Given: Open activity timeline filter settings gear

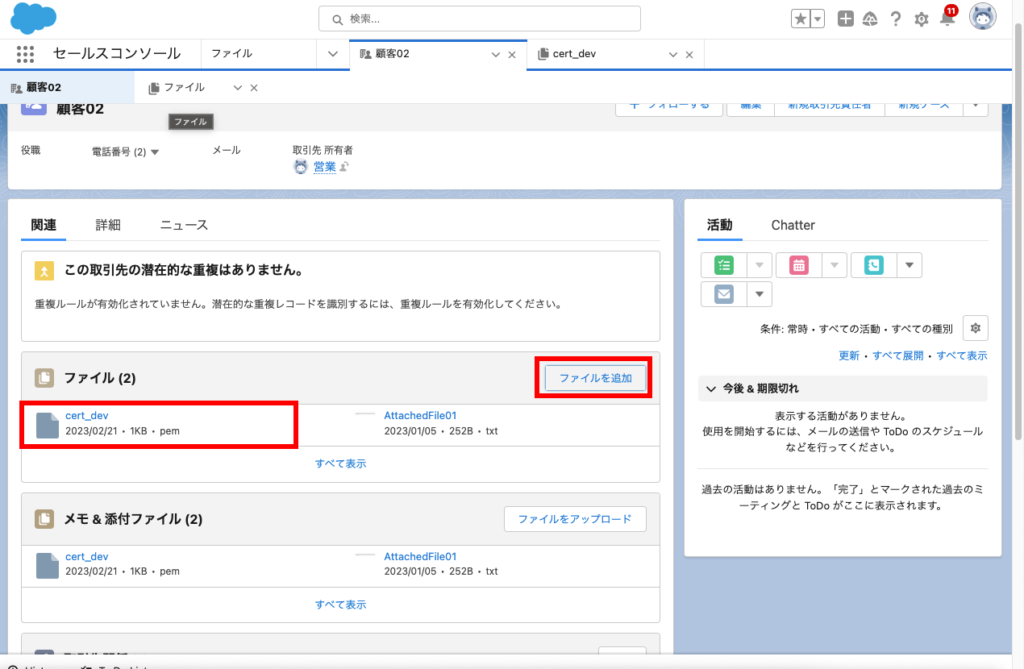Looking at the screenshot, I should (975, 328).
